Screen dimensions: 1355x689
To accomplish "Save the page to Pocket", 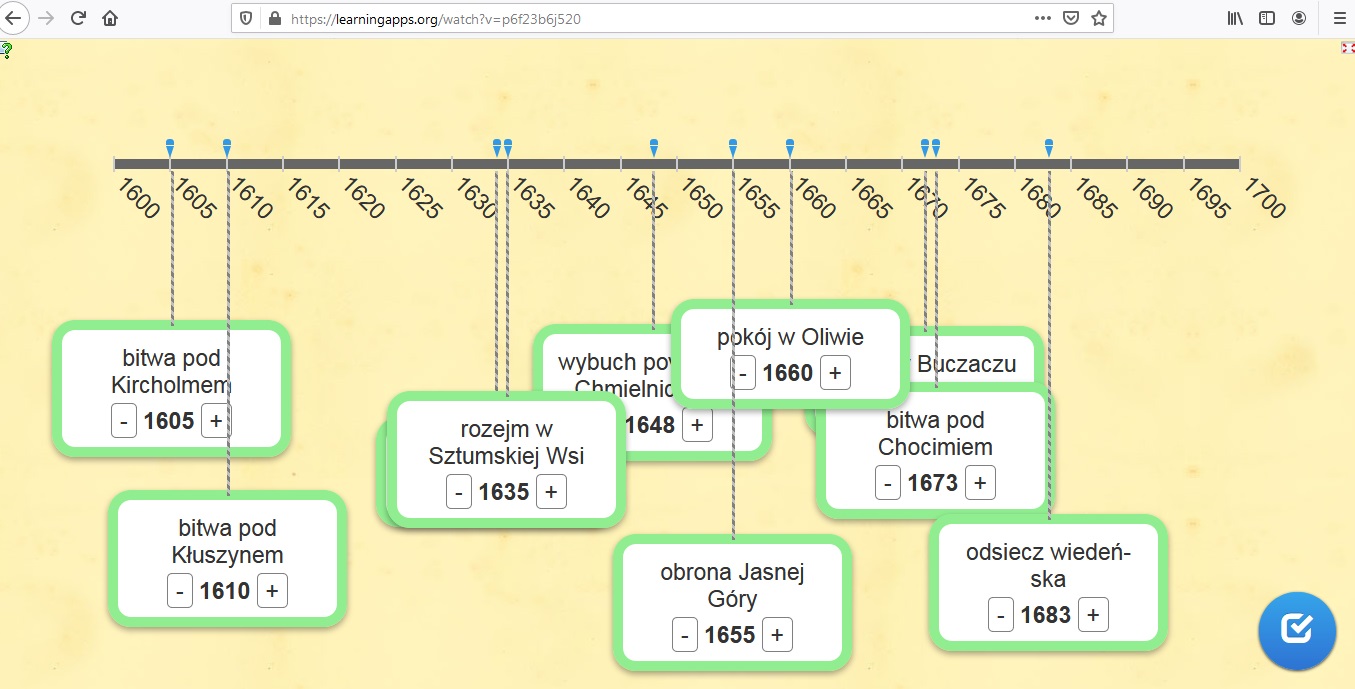I will (1070, 18).
